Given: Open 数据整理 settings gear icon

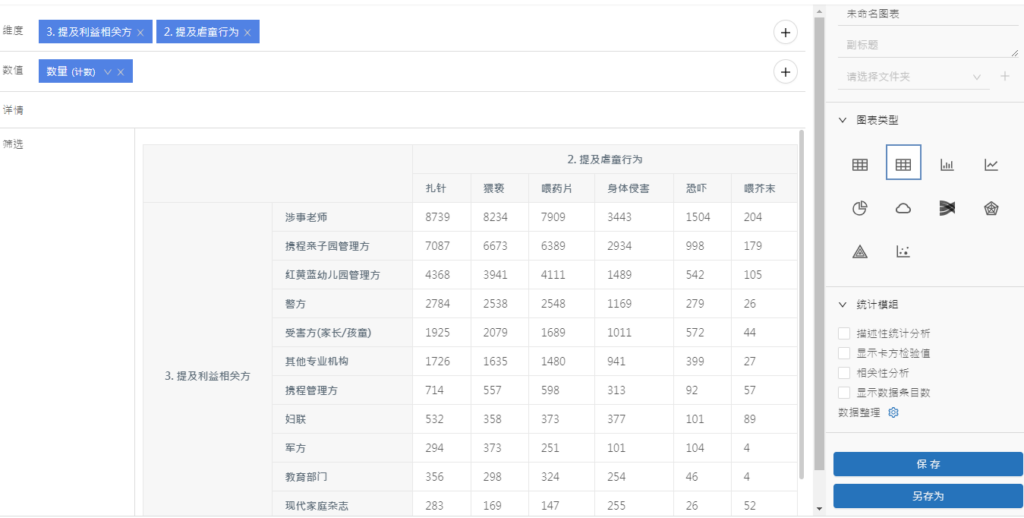Looking at the screenshot, I should pos(894,412).
